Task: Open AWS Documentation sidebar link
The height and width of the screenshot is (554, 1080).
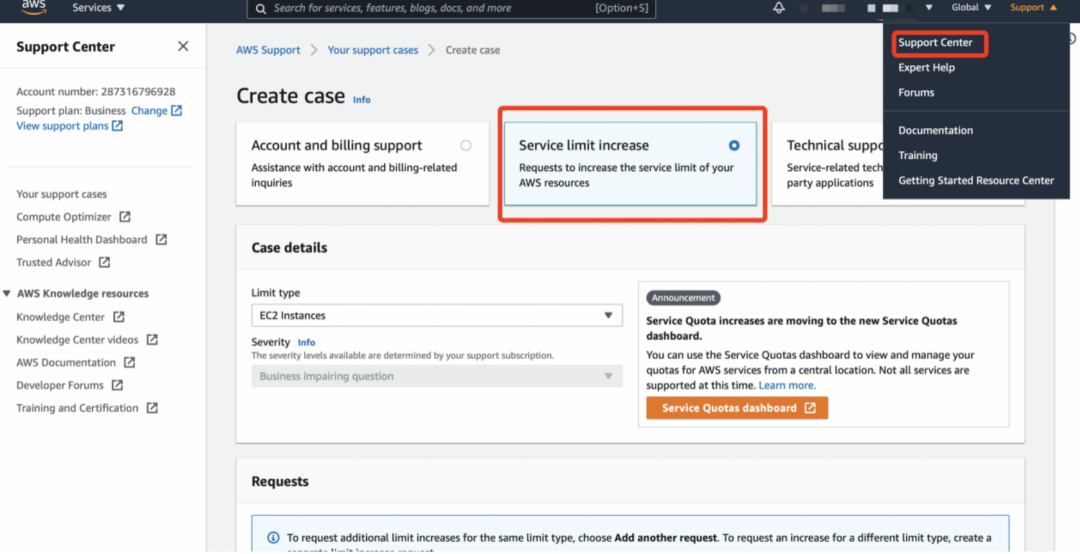Action: [x=66, y=362]
